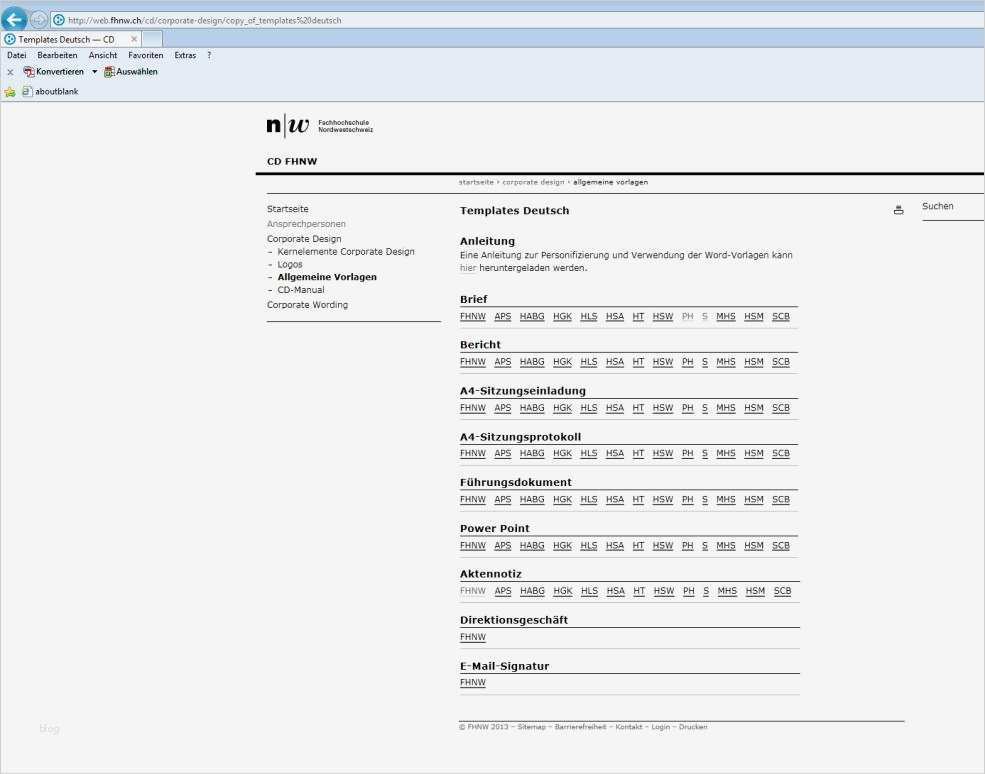This screenshot has height=774, width=985.
Task: Click the aboutblank bookmark page icon
Action: (27, 91)
